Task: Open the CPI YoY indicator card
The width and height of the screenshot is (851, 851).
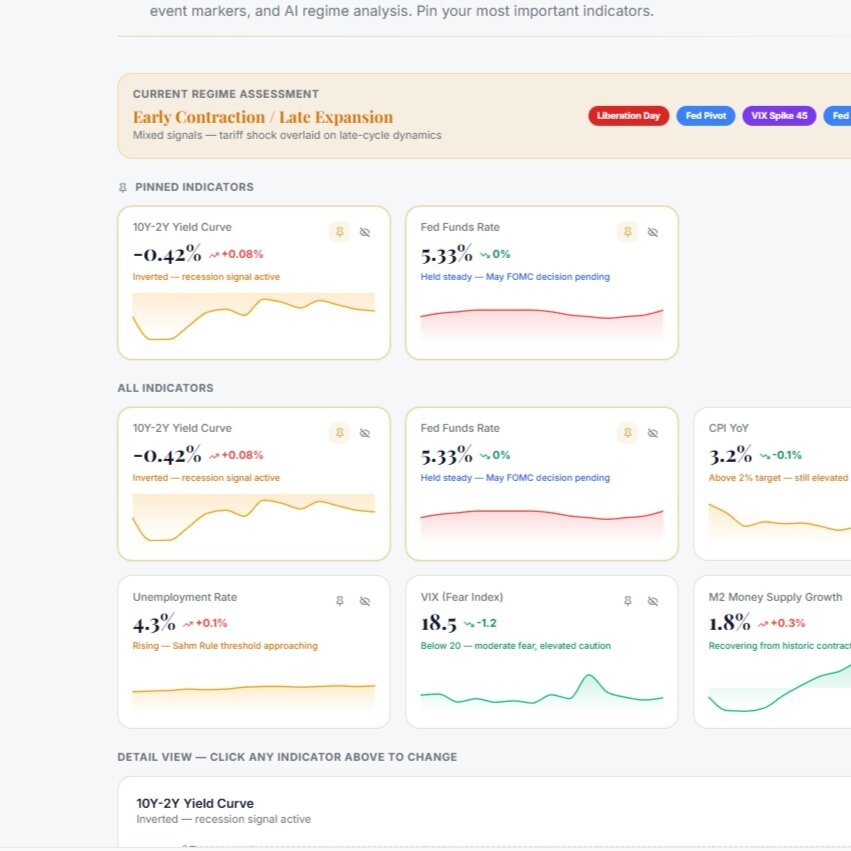Action: coord(773,484)
